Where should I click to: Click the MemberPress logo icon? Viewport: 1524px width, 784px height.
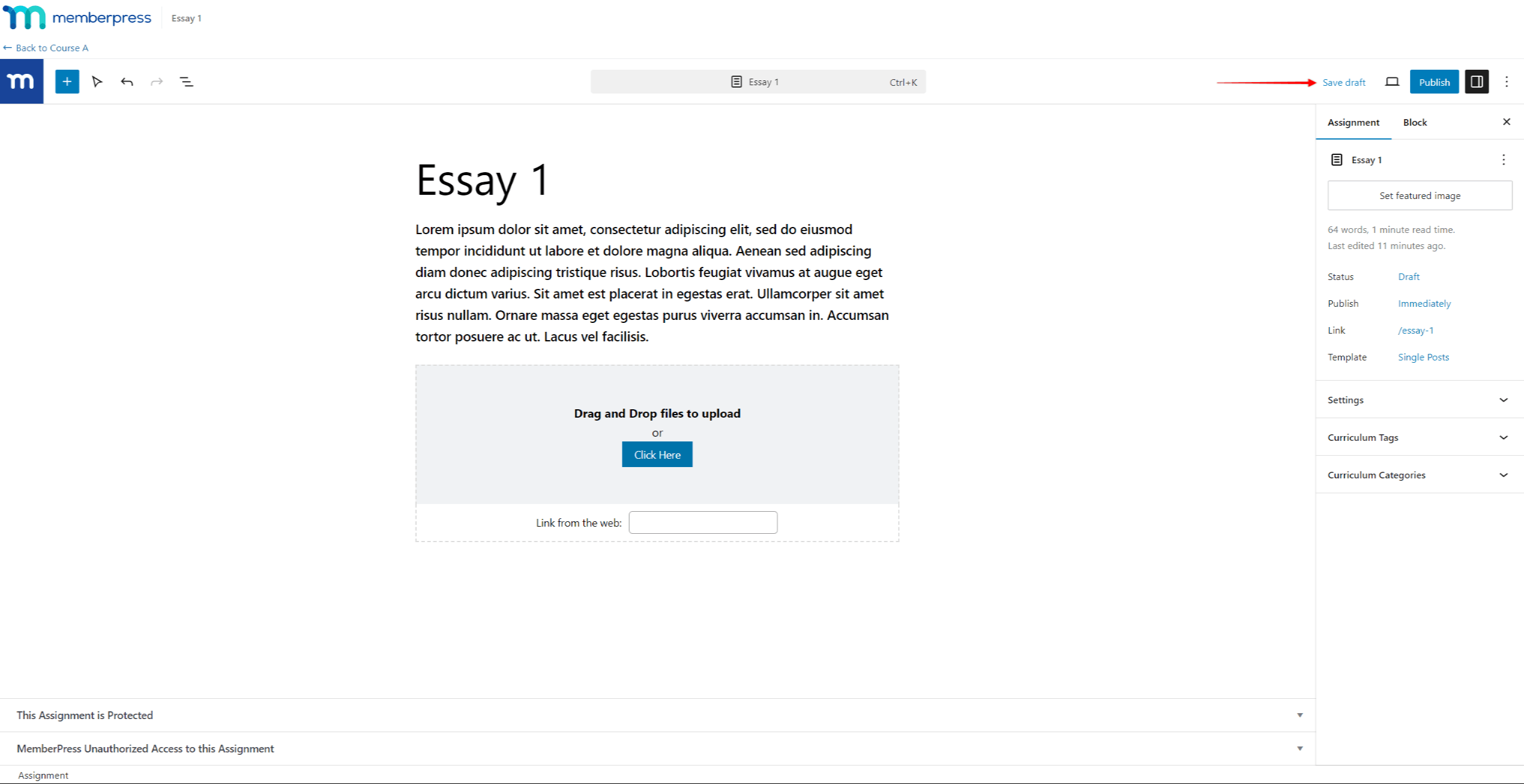point(20,81)
